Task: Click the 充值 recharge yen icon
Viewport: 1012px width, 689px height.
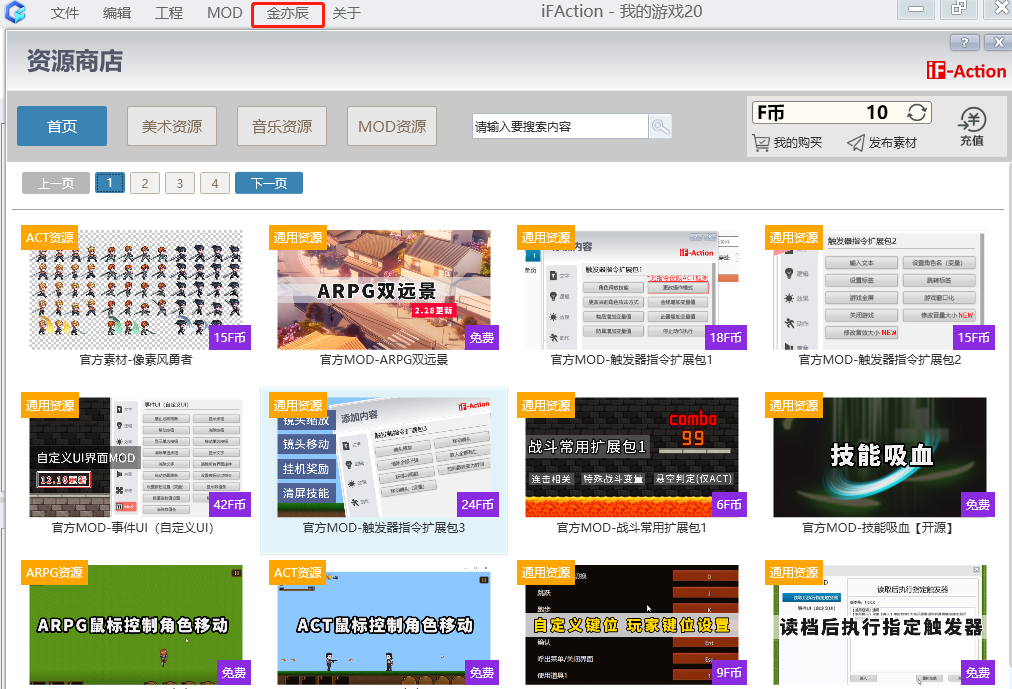Action: click(x=972, y=126)
